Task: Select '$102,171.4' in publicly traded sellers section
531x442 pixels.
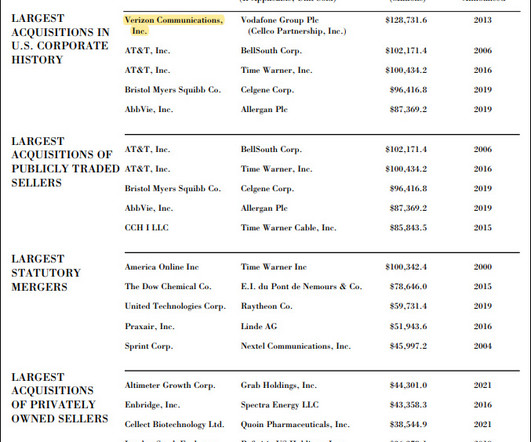Action: (x=406, y=149)
